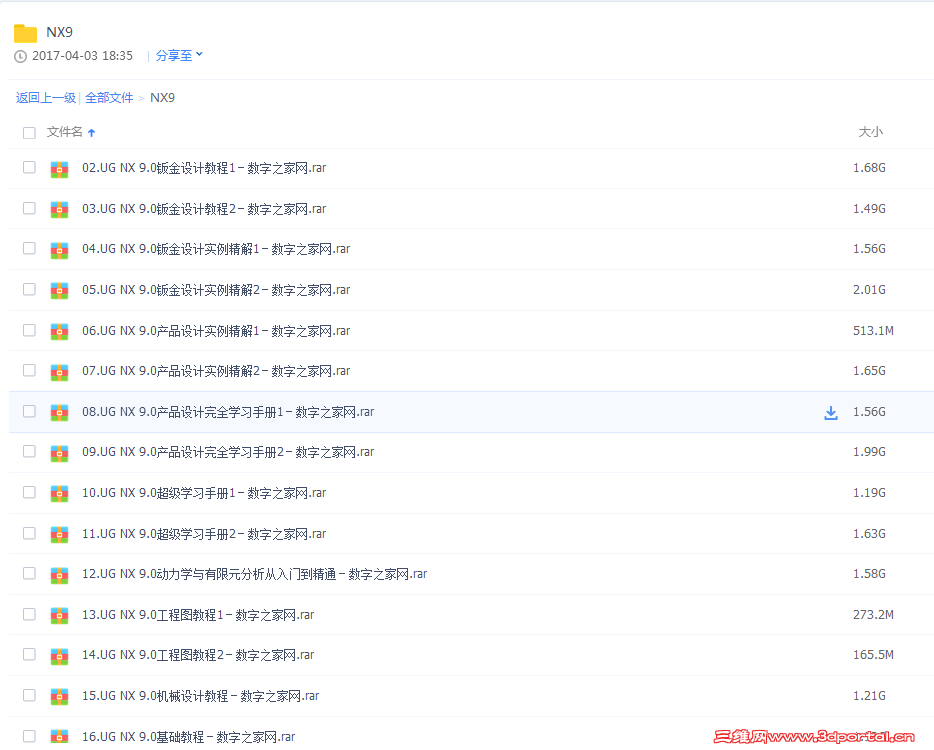Check the box for 04.UG NX 9.0钣金设计实例精解1
This screenshot has width=934, height=750.
[29, 248]
